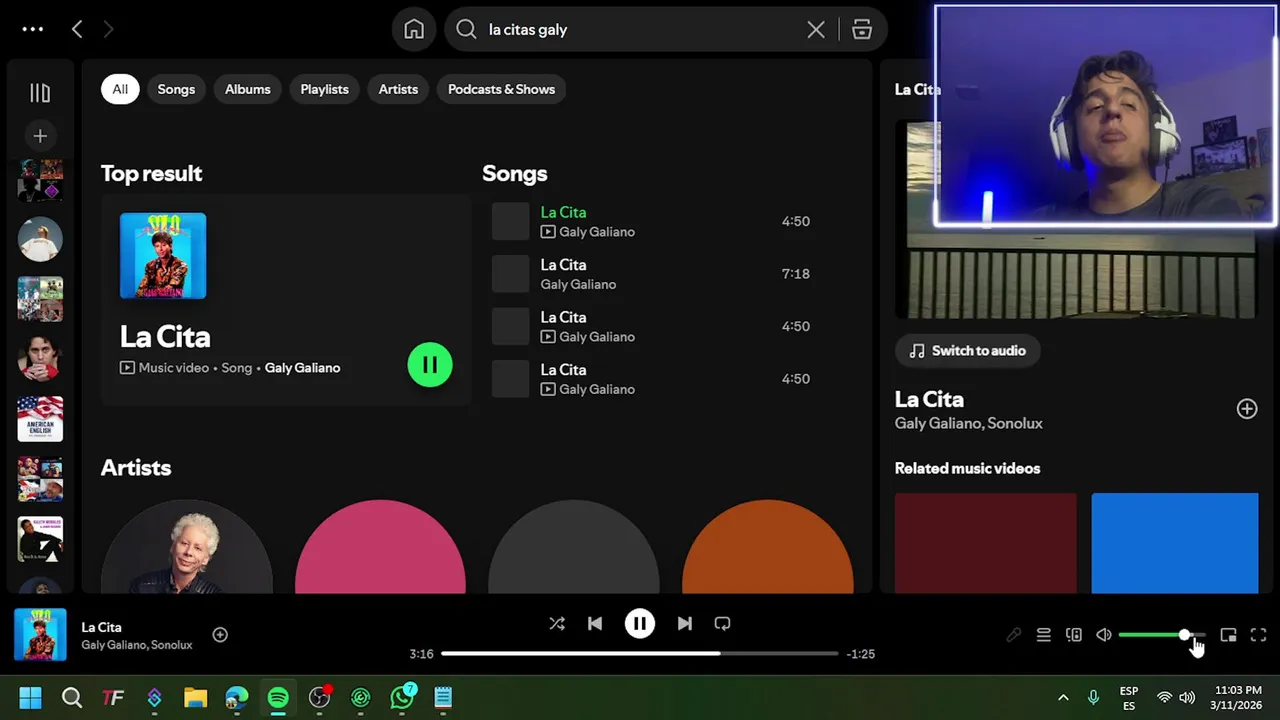
Task: Seek using the song progress bar
Action: [x=640, y=654]
